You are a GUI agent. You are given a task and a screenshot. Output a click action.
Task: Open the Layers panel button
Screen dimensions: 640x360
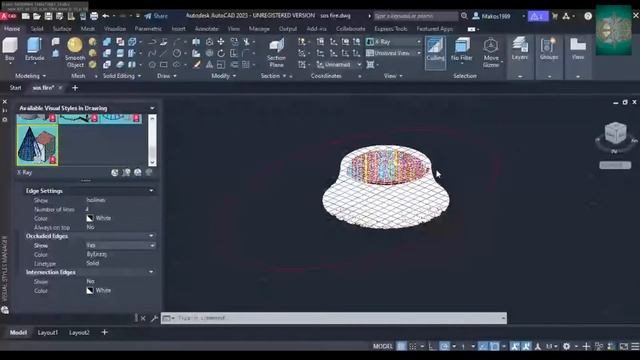point(520,49)
